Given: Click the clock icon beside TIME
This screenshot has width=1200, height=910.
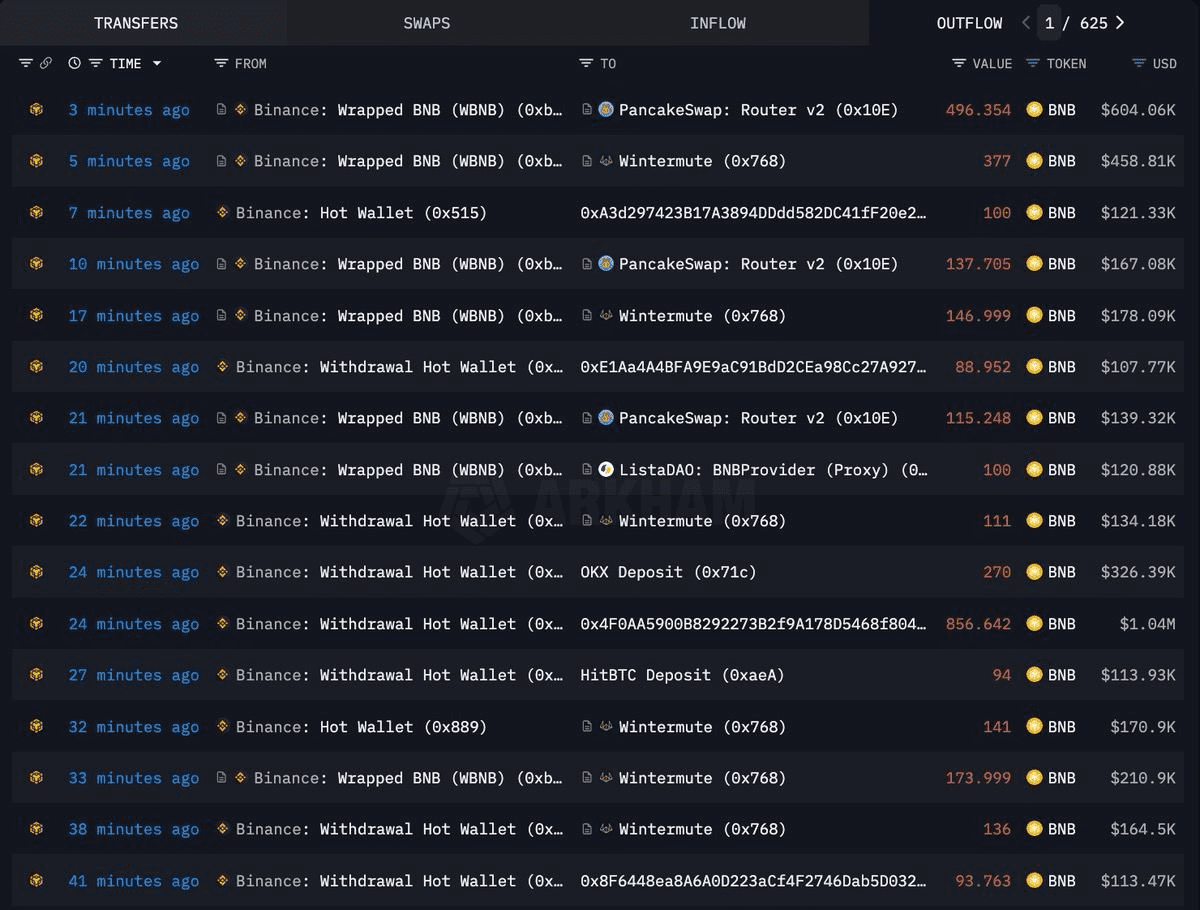Looking at the screenshot, I should click(x=74, y=63).
